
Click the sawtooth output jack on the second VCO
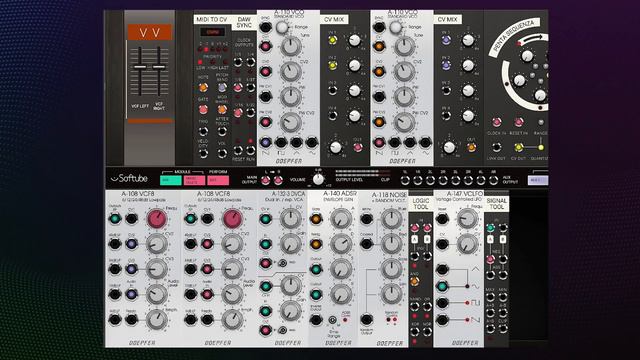click(x=379, y=142)
